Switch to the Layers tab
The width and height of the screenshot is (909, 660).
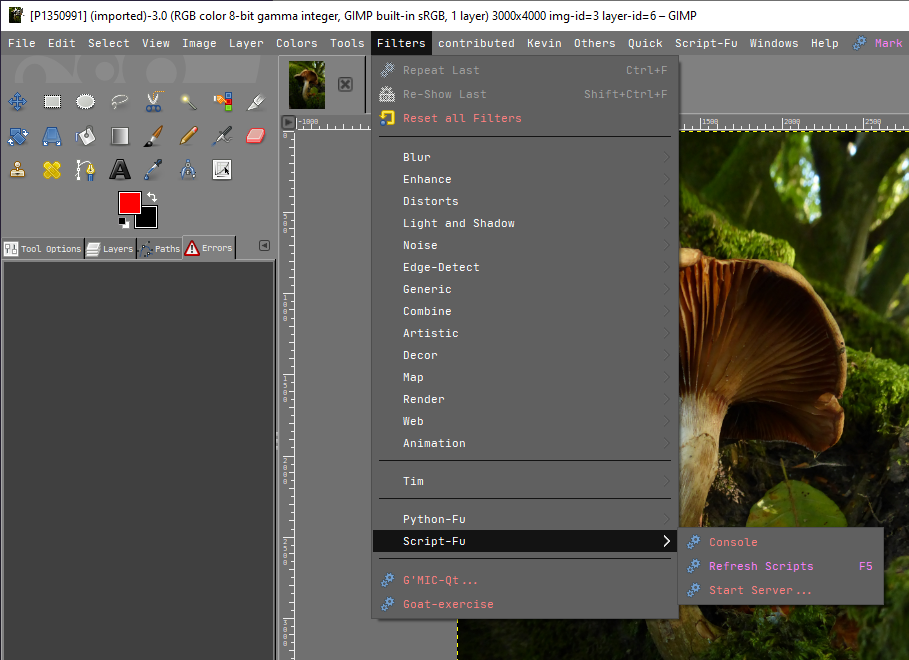[x=110, y=249]
